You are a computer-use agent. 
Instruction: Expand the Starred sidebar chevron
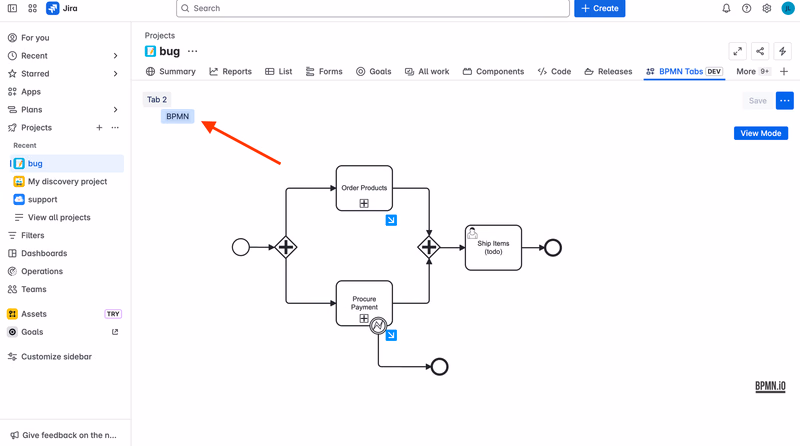[115, 73]
